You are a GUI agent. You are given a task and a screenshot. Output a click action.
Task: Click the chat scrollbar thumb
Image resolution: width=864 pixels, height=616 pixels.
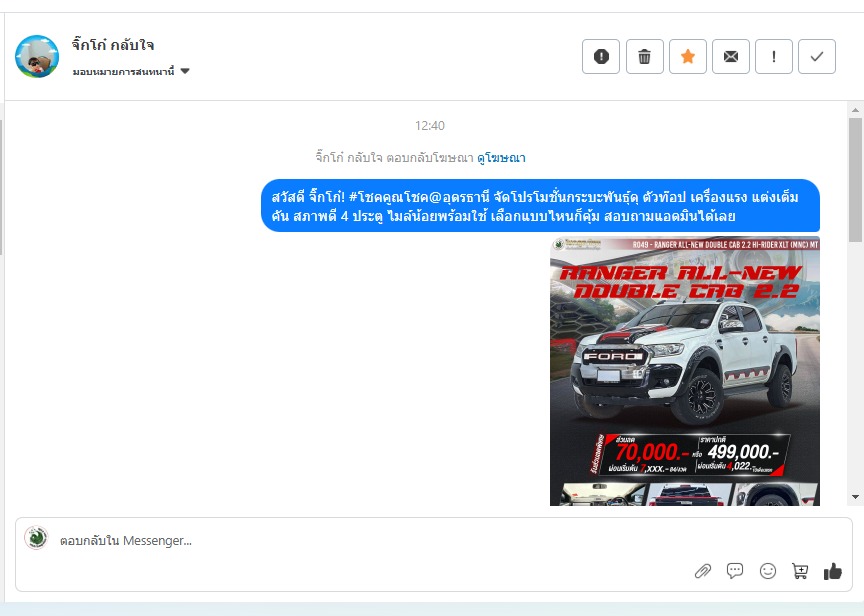855,180
